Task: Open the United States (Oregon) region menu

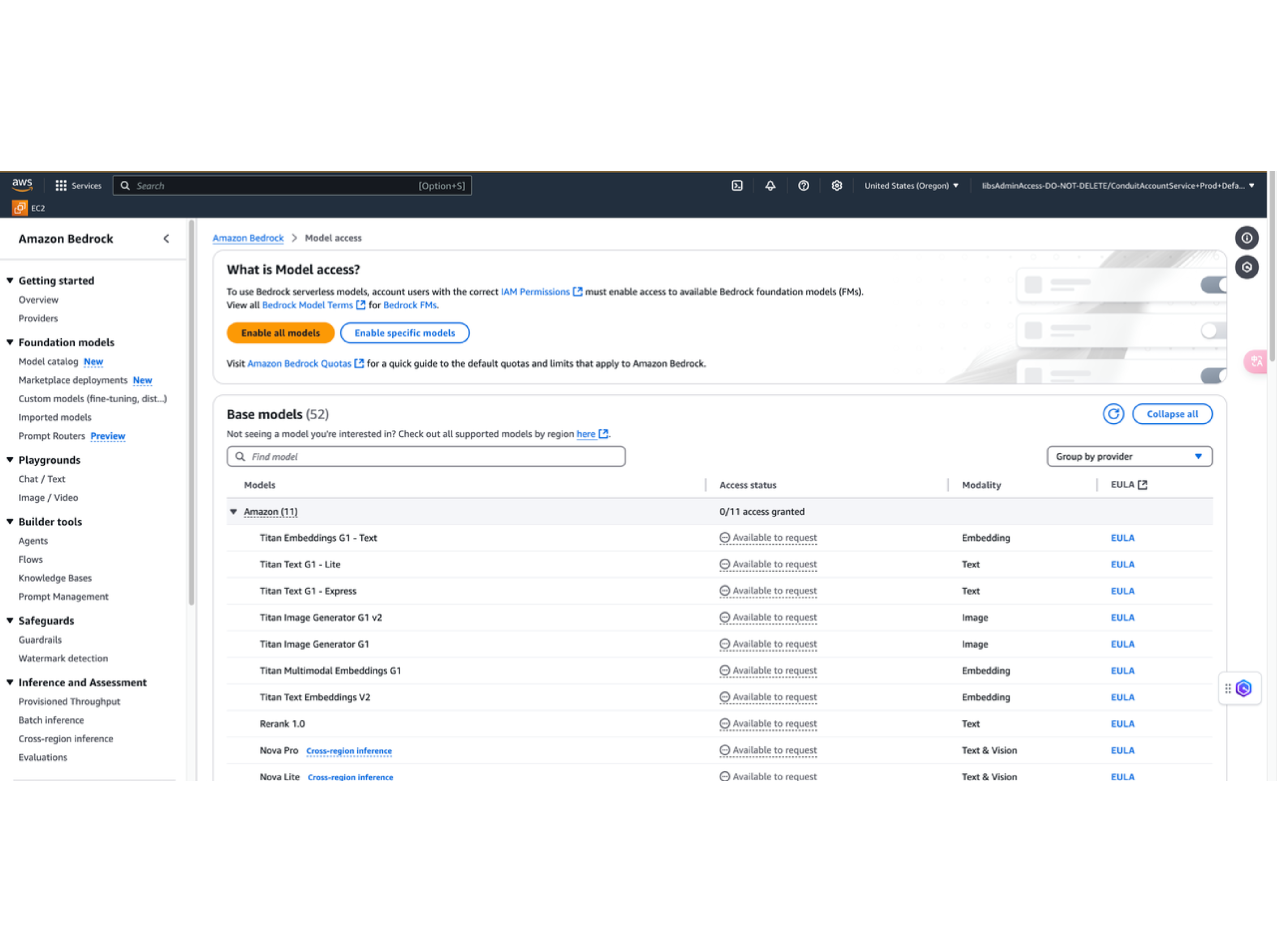Action: point(911,185)
